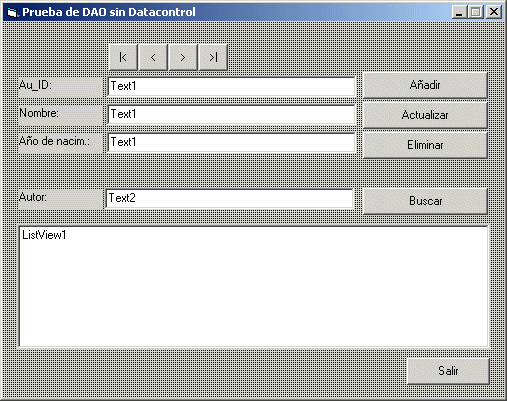Screen dimensions: 507x401
Task: Focus the Au_ID text field
Action: (x=232, y=86)
